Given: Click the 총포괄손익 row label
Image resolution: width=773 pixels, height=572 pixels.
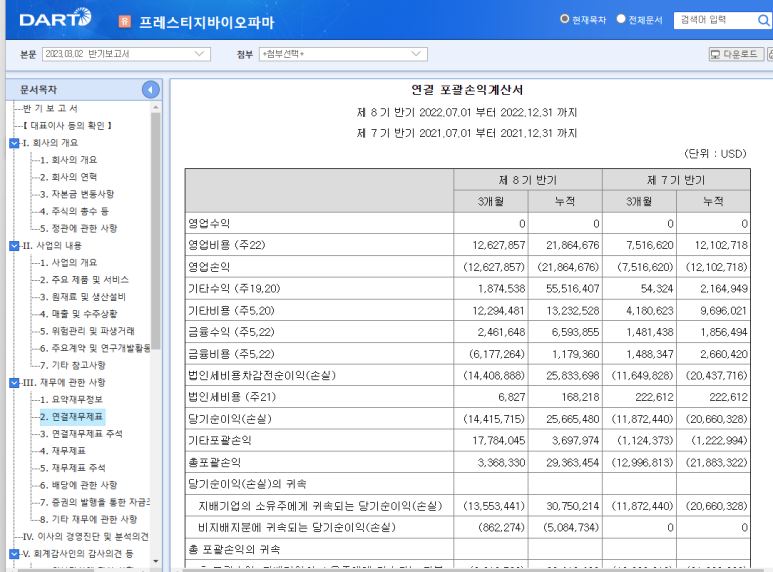Looking at the screenshot, I should point(214,462).
